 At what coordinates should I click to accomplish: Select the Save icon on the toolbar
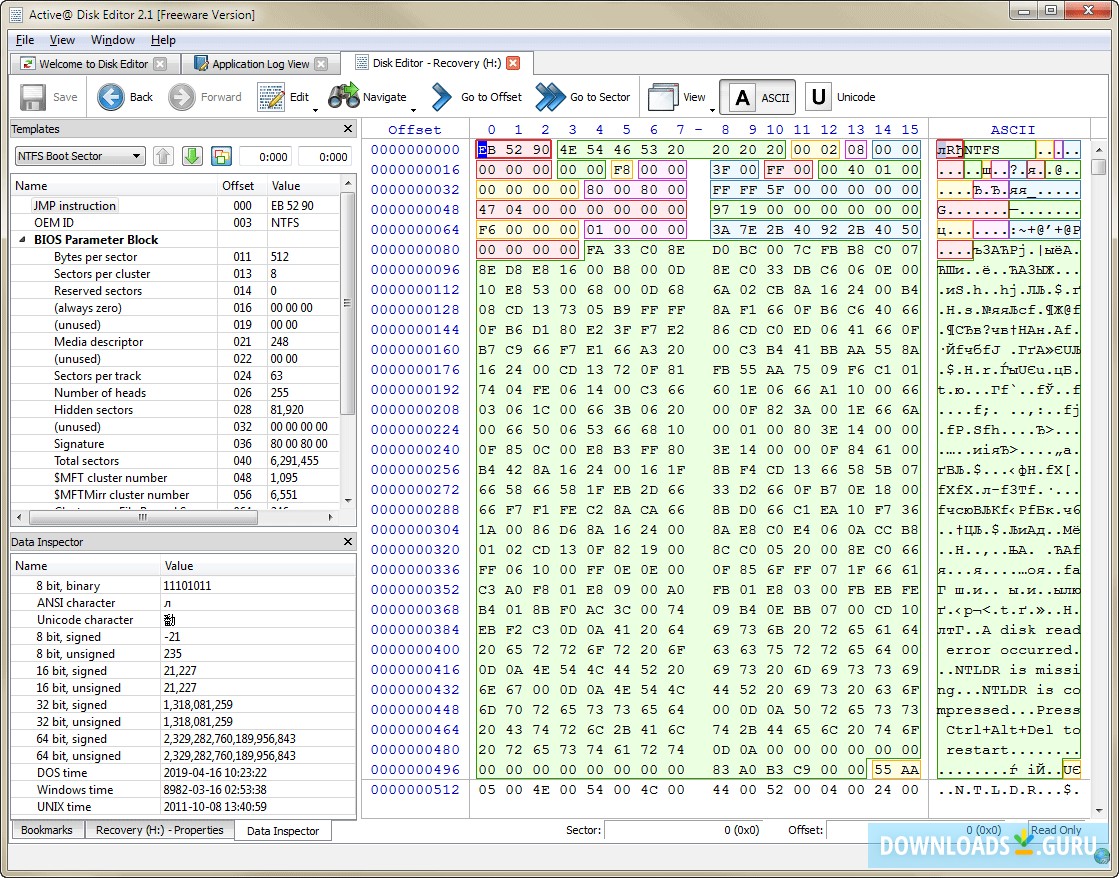tap(30, 96)
